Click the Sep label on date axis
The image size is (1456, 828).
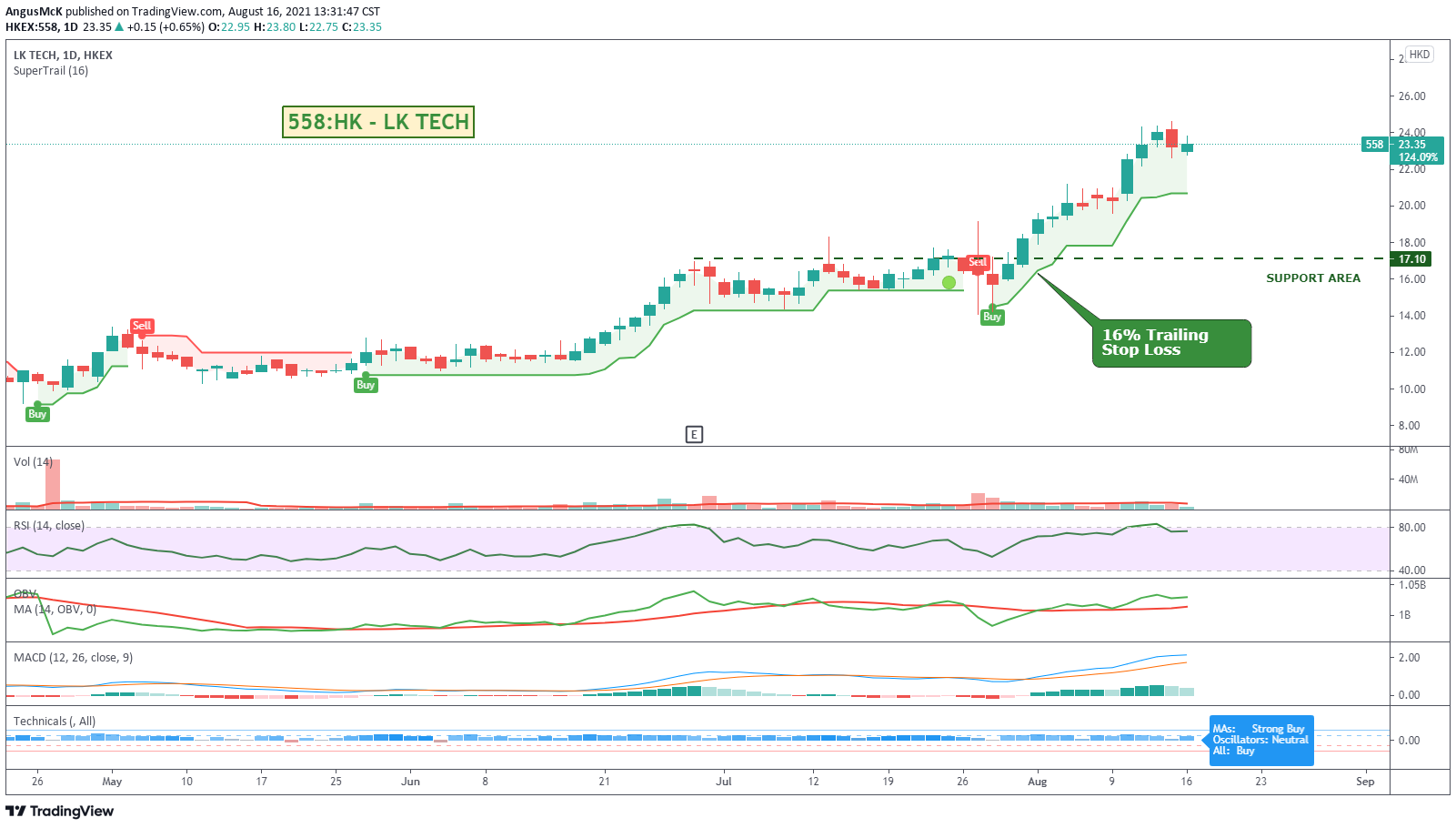1365,782
